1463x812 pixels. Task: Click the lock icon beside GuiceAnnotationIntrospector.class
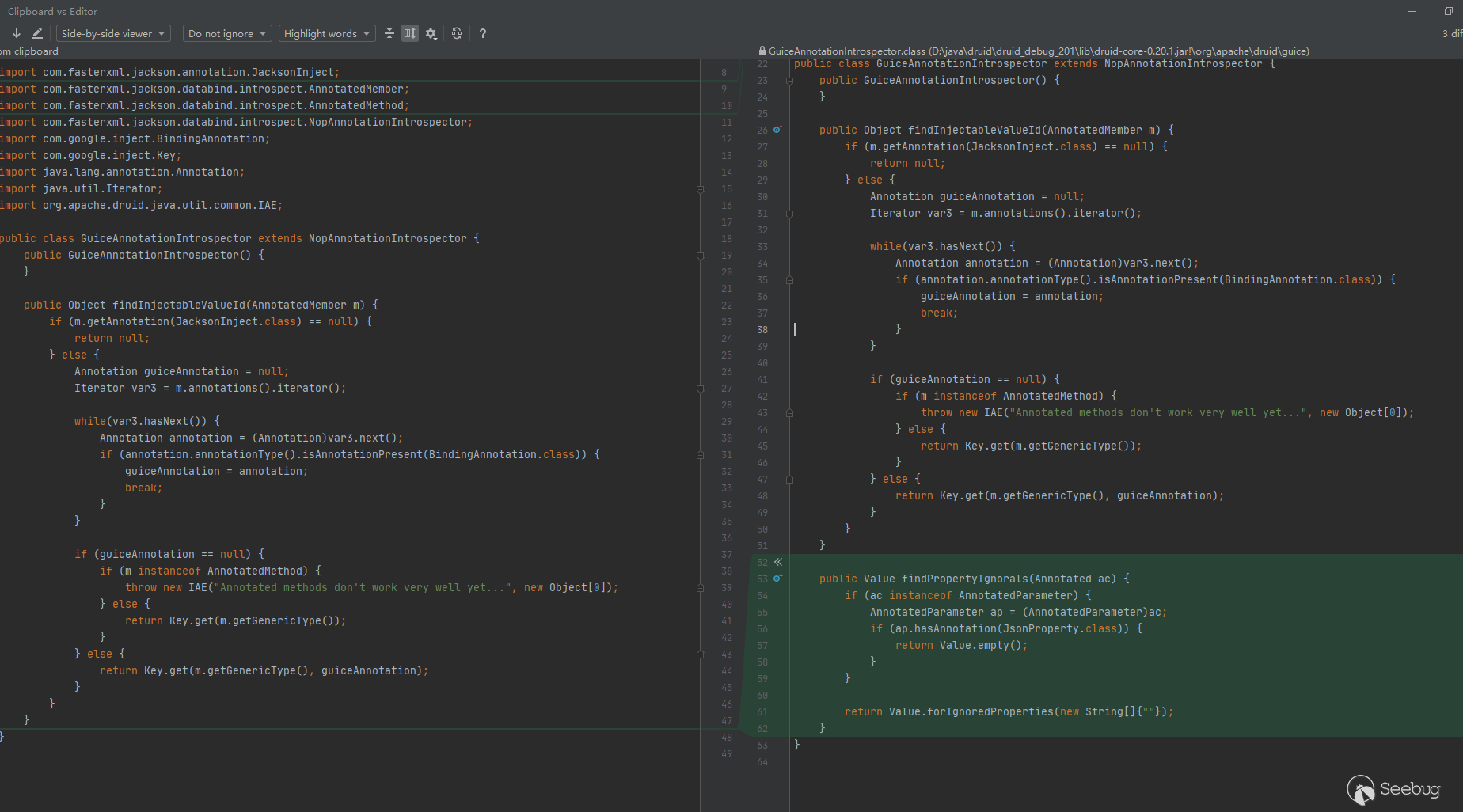[x=762, y=51]
